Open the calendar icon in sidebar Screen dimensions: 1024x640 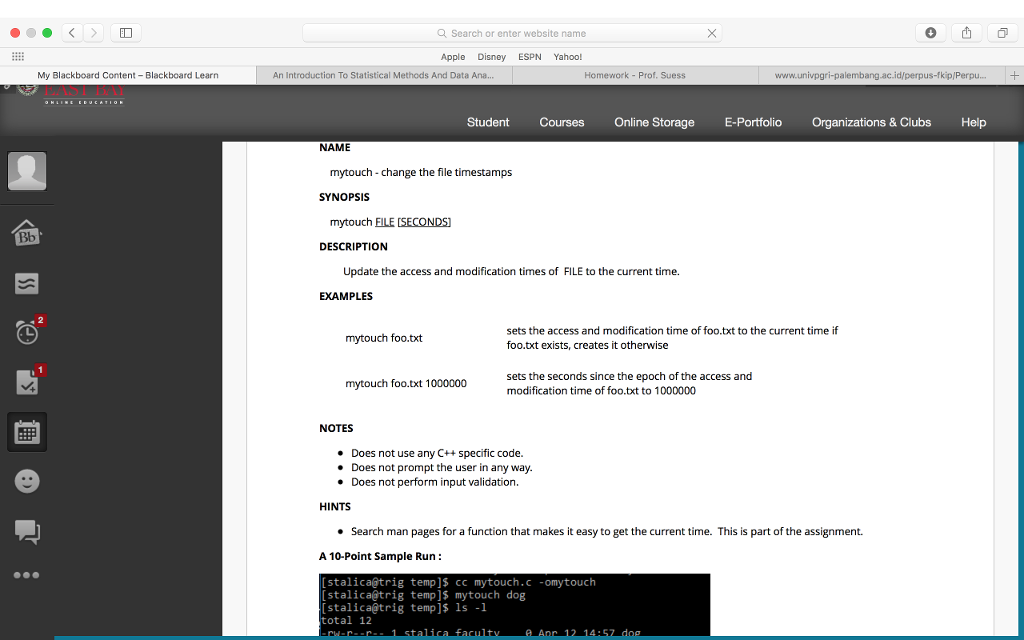click(x=27, y=432)
